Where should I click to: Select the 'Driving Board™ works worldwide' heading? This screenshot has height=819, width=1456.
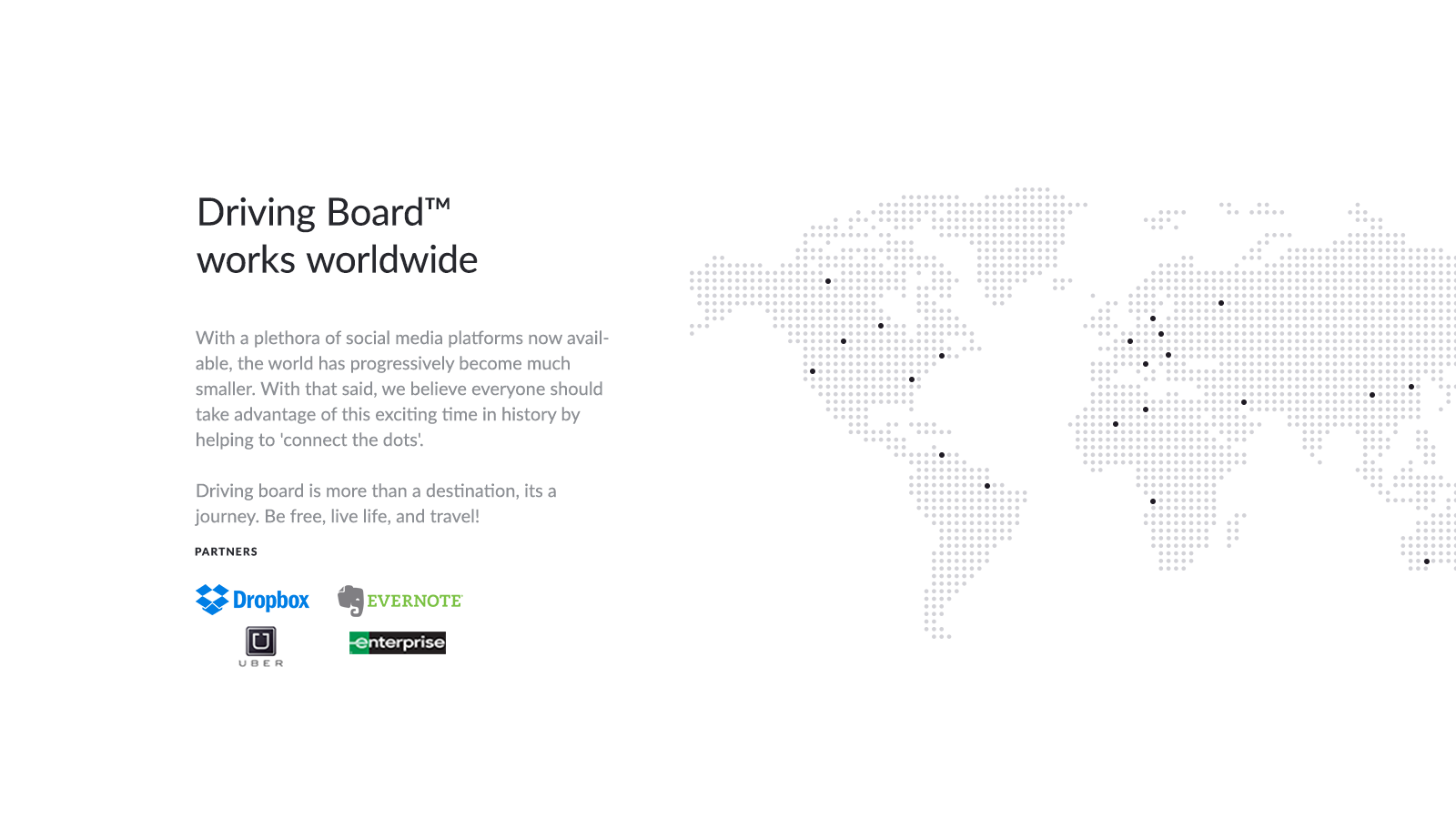338,236
